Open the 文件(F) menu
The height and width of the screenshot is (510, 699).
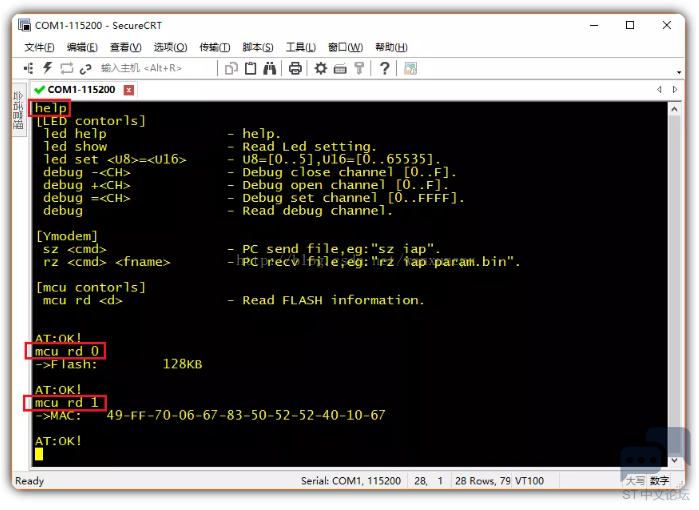39,47
